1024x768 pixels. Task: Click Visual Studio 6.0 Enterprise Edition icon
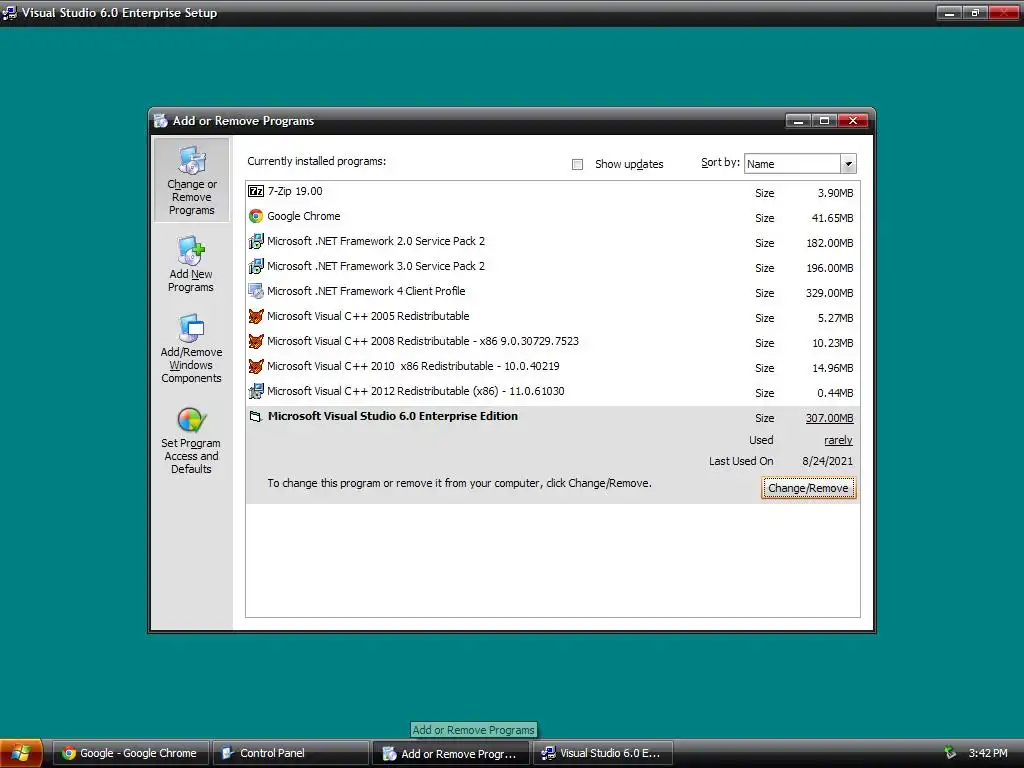(256, 417)
